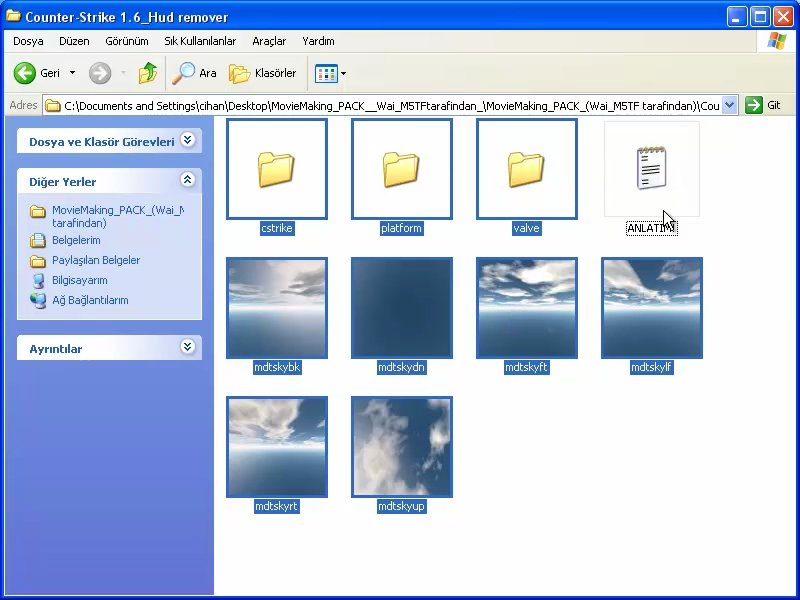800x600 pixels.
Task: Click the folder icon in the title bar
Action: point(13,16)
